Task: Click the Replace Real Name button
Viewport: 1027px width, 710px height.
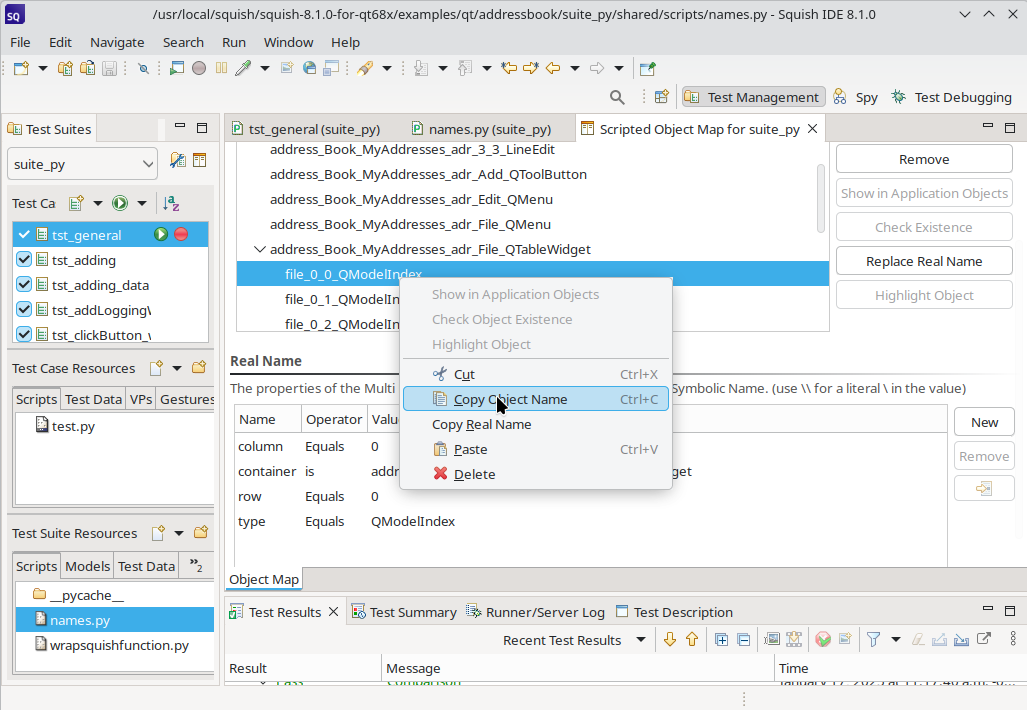Action: coord(923,261)
